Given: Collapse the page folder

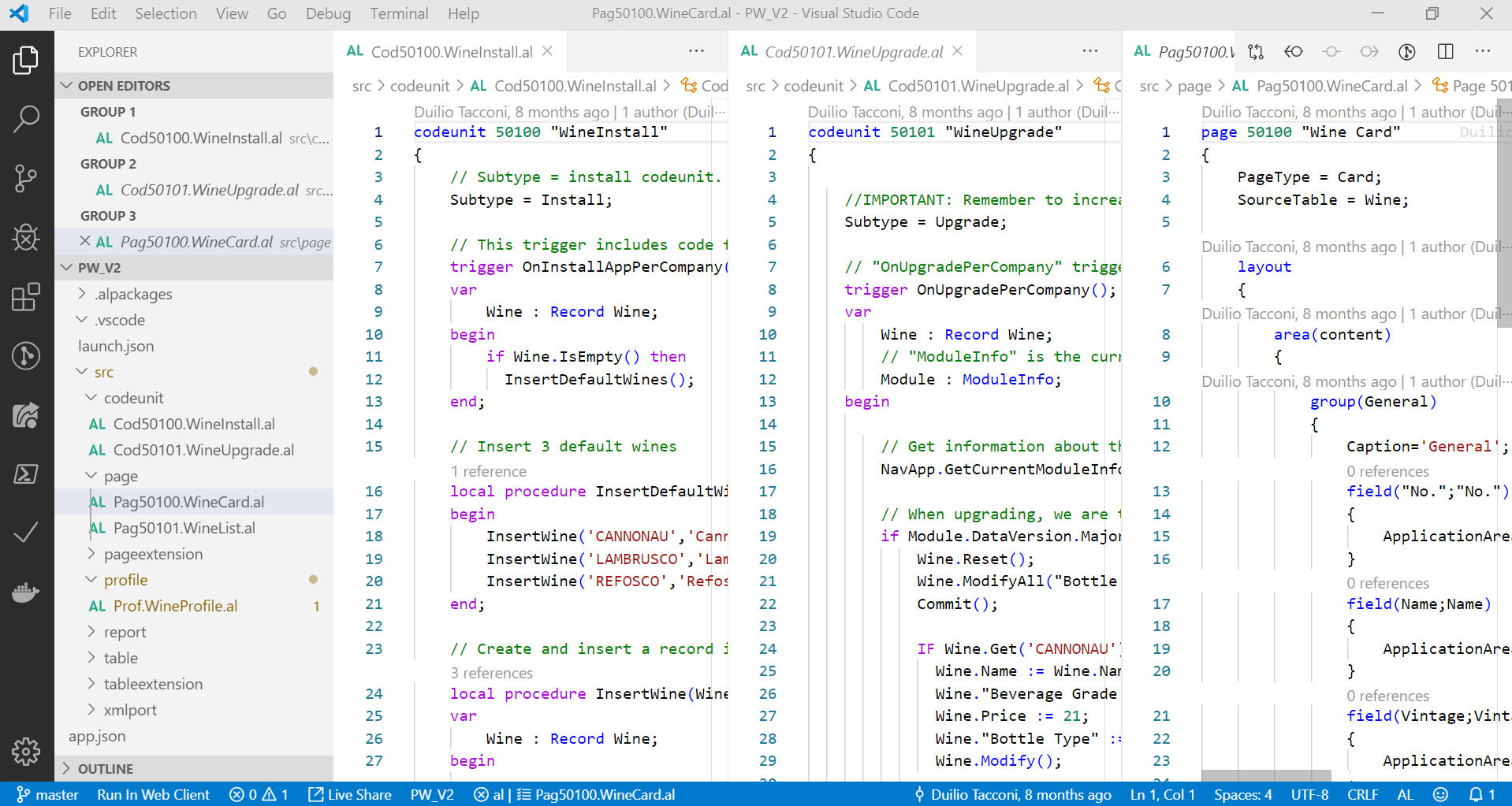Looking at the screenshot, I should [x=194, y=476].
